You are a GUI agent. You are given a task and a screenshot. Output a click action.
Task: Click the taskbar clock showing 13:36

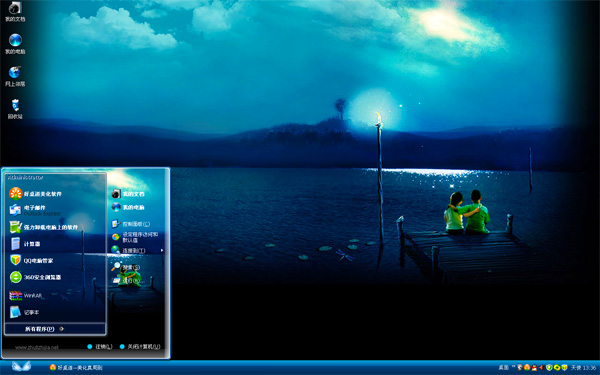[589, 368]
